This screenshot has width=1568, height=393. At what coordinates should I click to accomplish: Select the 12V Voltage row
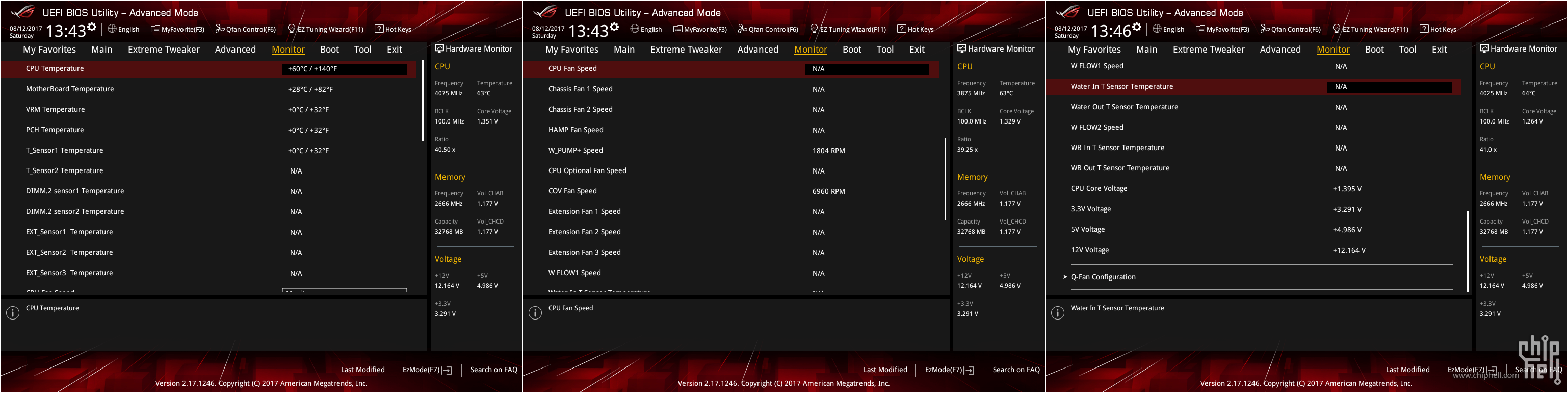[1254, 250]
